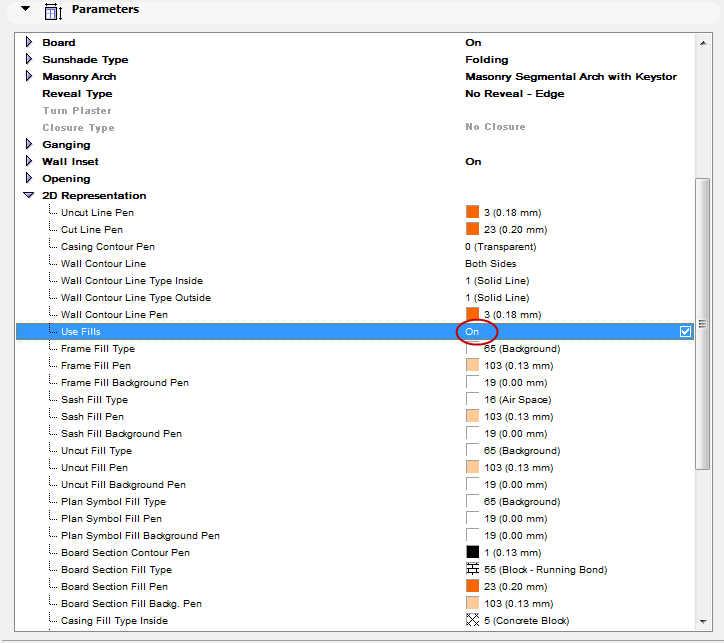Select the Wall Contour Line parameter
This screenshot has height=643, width=724.
click(x=103, y=264)
